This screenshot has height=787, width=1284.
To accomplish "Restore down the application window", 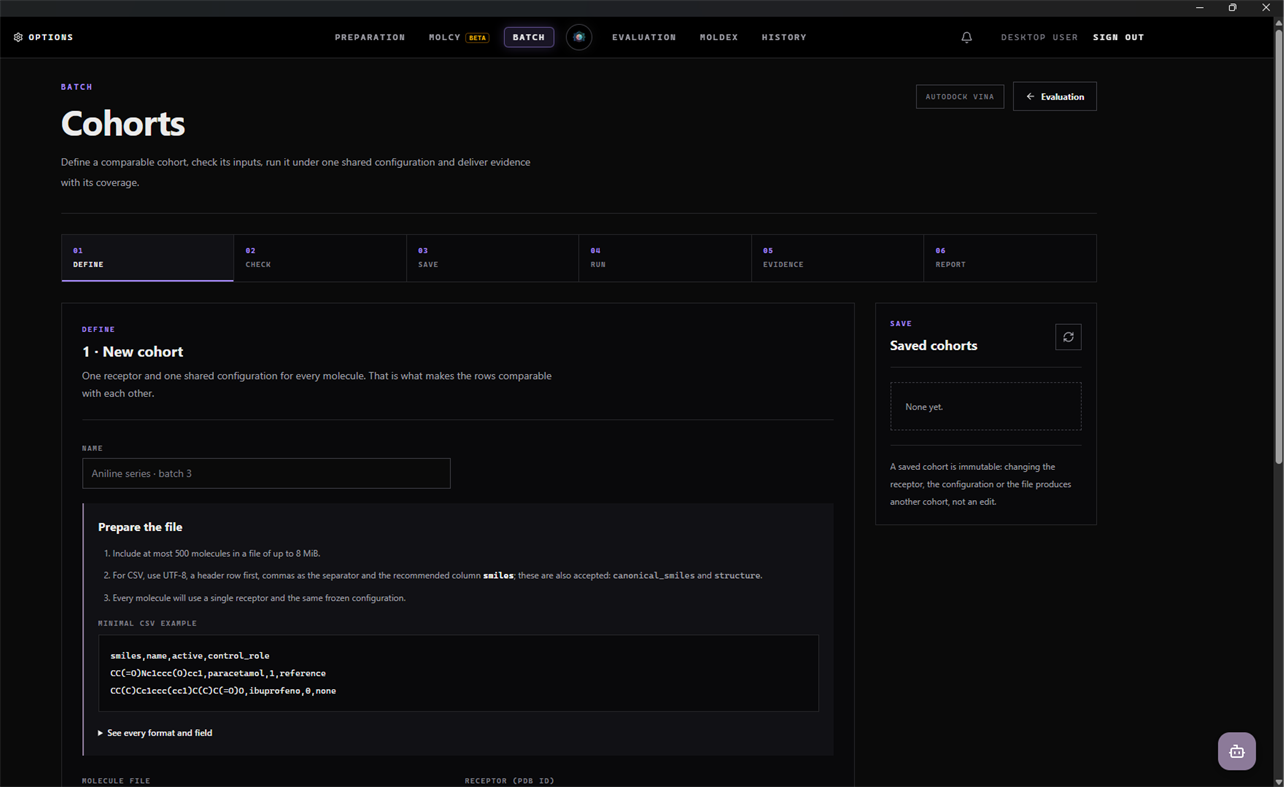I will coord(1232,7).
